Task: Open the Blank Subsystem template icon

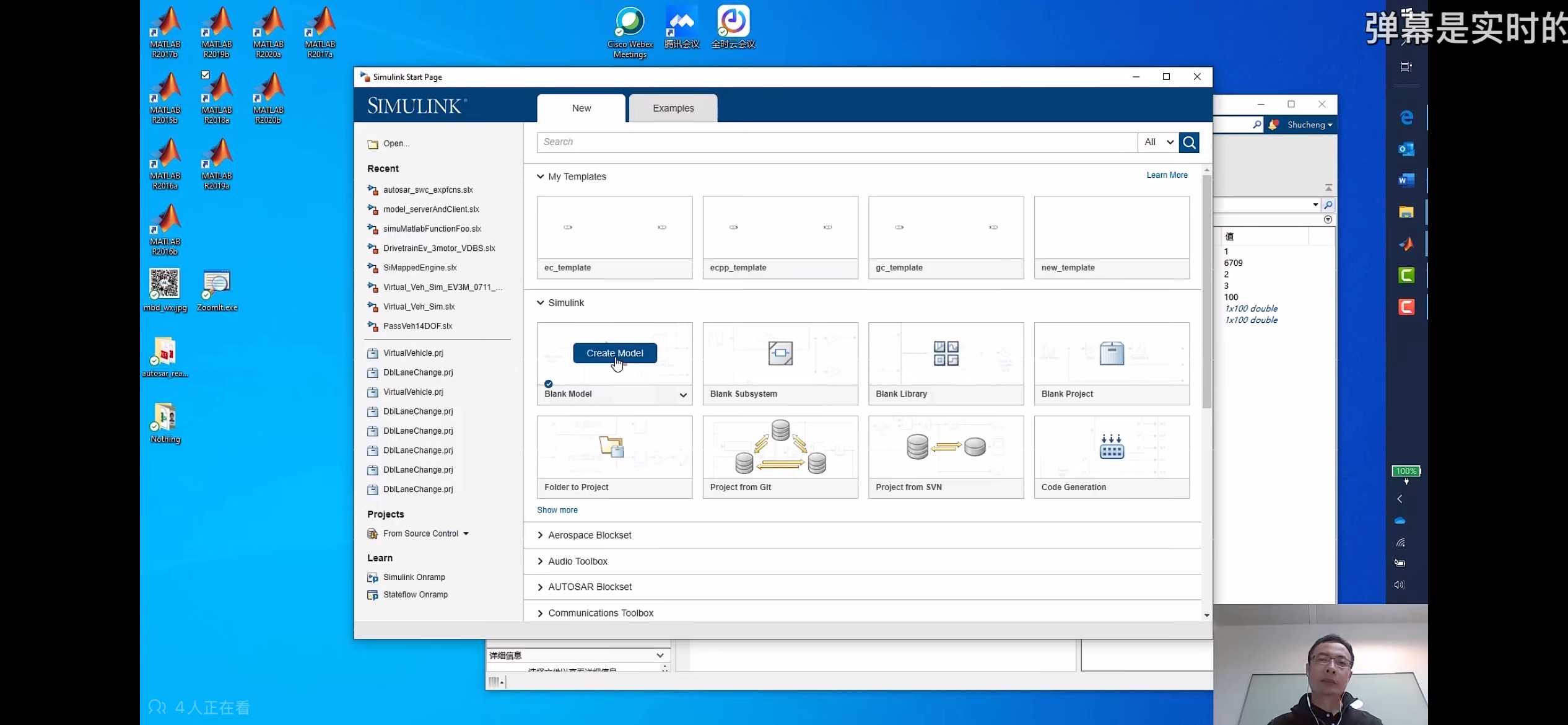Action: (780, 353)
